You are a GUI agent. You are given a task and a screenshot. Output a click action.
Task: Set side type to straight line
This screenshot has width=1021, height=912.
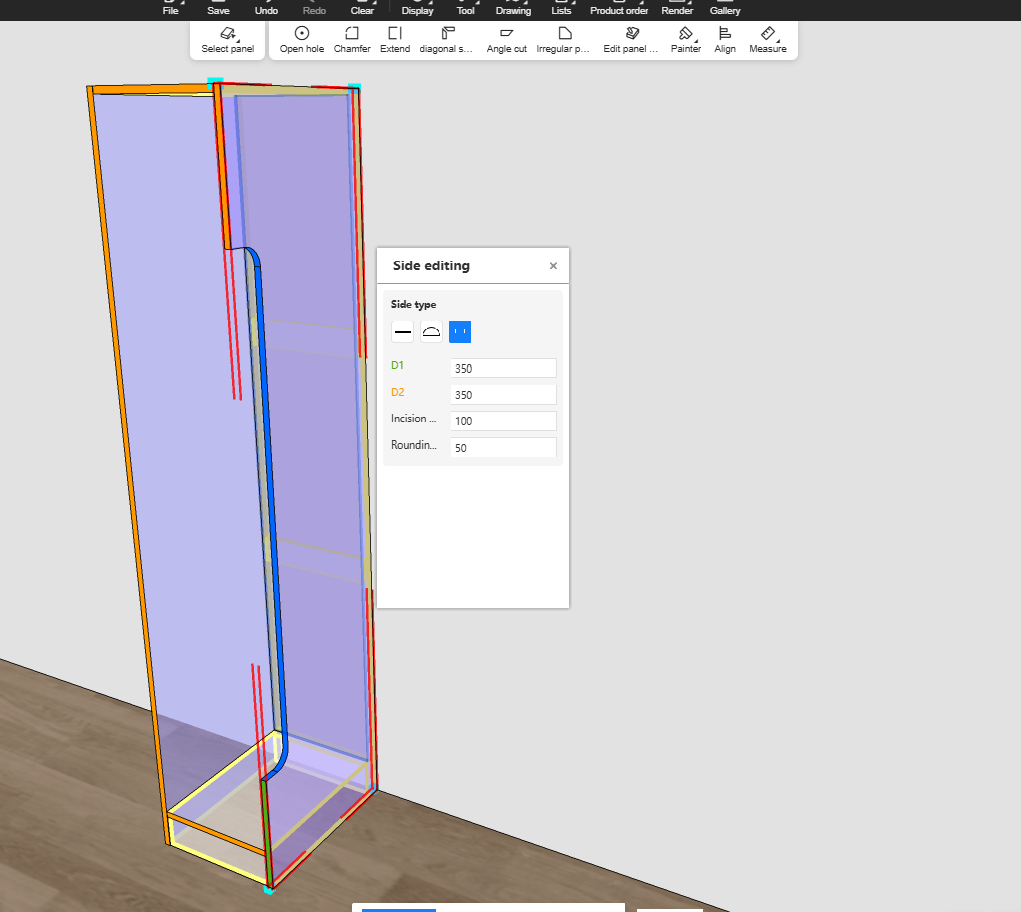402,332
